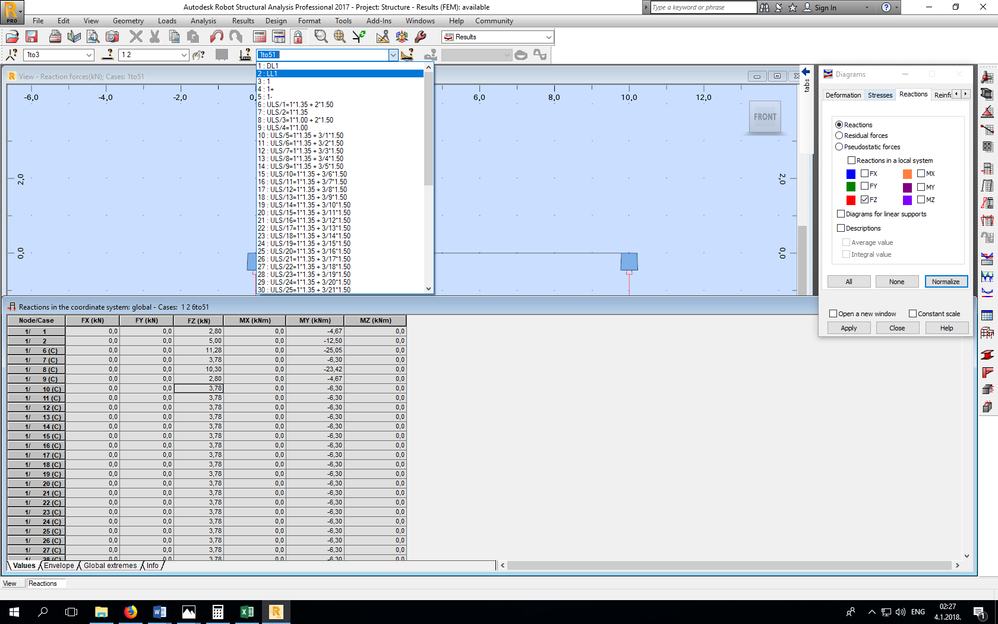The image size is (998, 624).
Task: Expand the node selection dropdown showing 1to3
Action: (x=88, y=55)
